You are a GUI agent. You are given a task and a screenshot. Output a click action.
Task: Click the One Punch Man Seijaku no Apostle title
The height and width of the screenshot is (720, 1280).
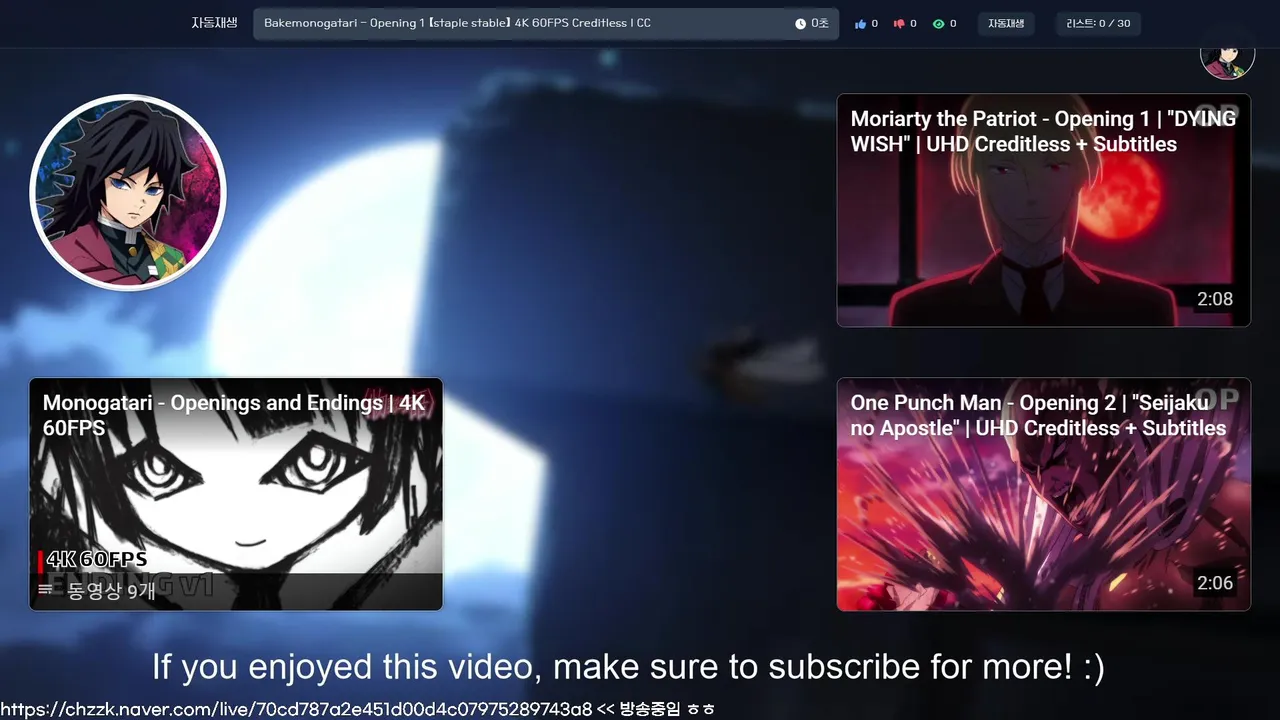coord(1038,415)
